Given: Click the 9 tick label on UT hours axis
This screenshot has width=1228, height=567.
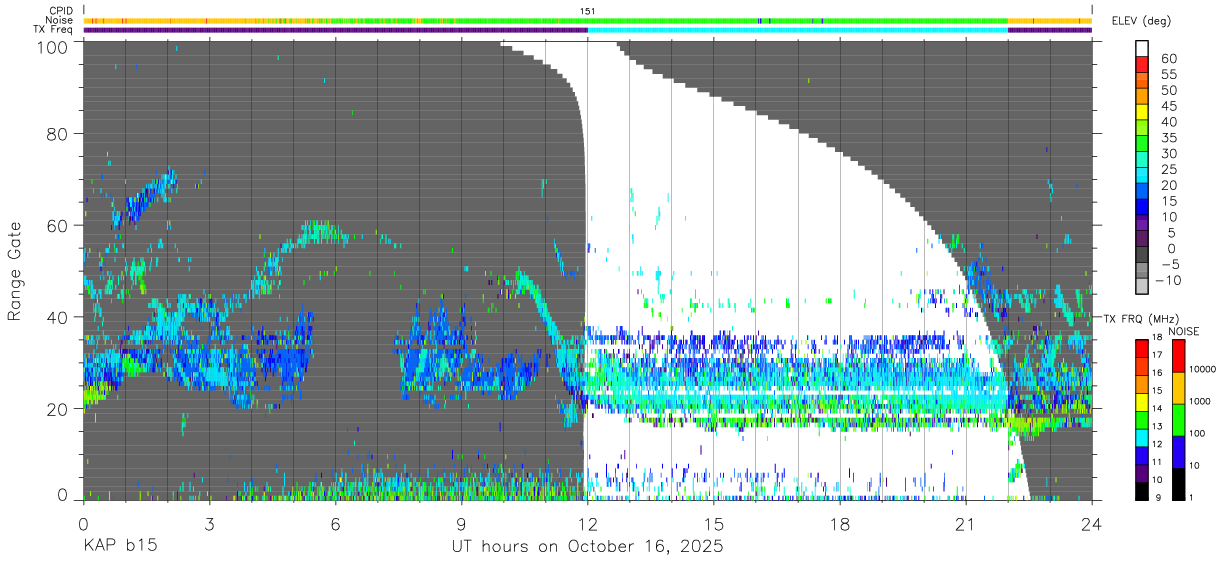Looking at the screenshot, I should tap(461, 525).
